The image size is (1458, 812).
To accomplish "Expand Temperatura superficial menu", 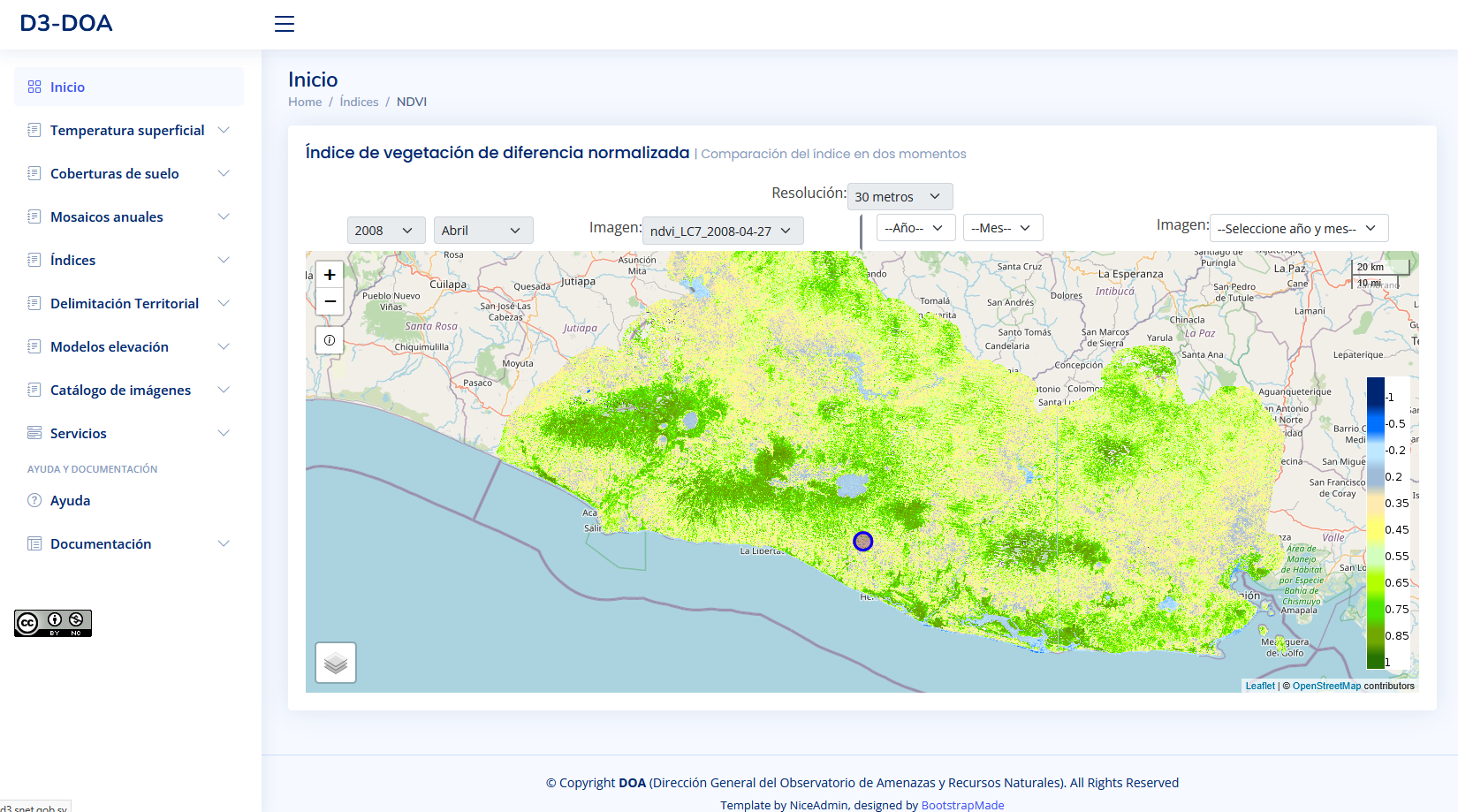I will 129,130.
